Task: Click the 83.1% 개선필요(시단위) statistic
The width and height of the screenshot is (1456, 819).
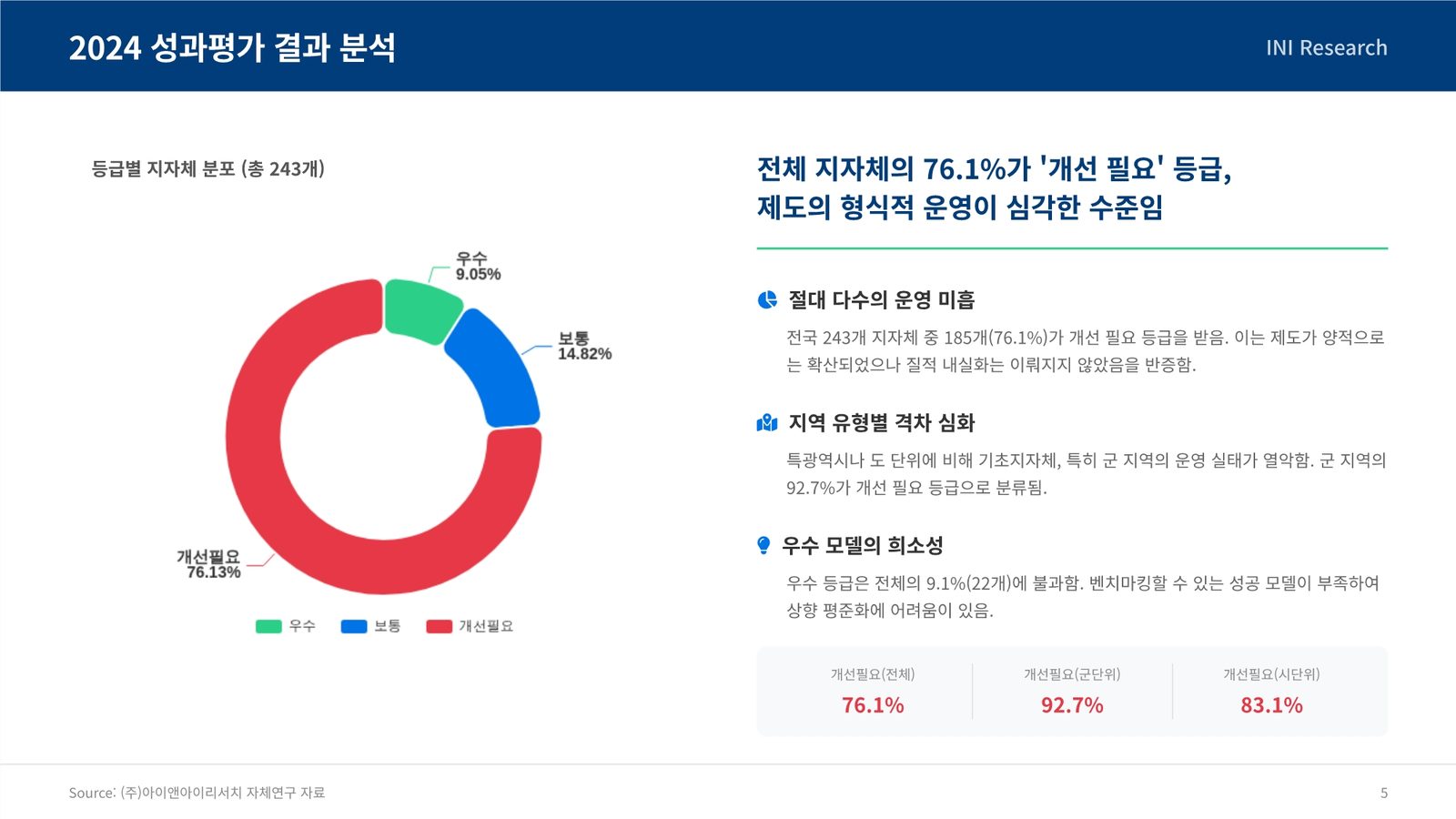Action: click(x=1271, y=705)
